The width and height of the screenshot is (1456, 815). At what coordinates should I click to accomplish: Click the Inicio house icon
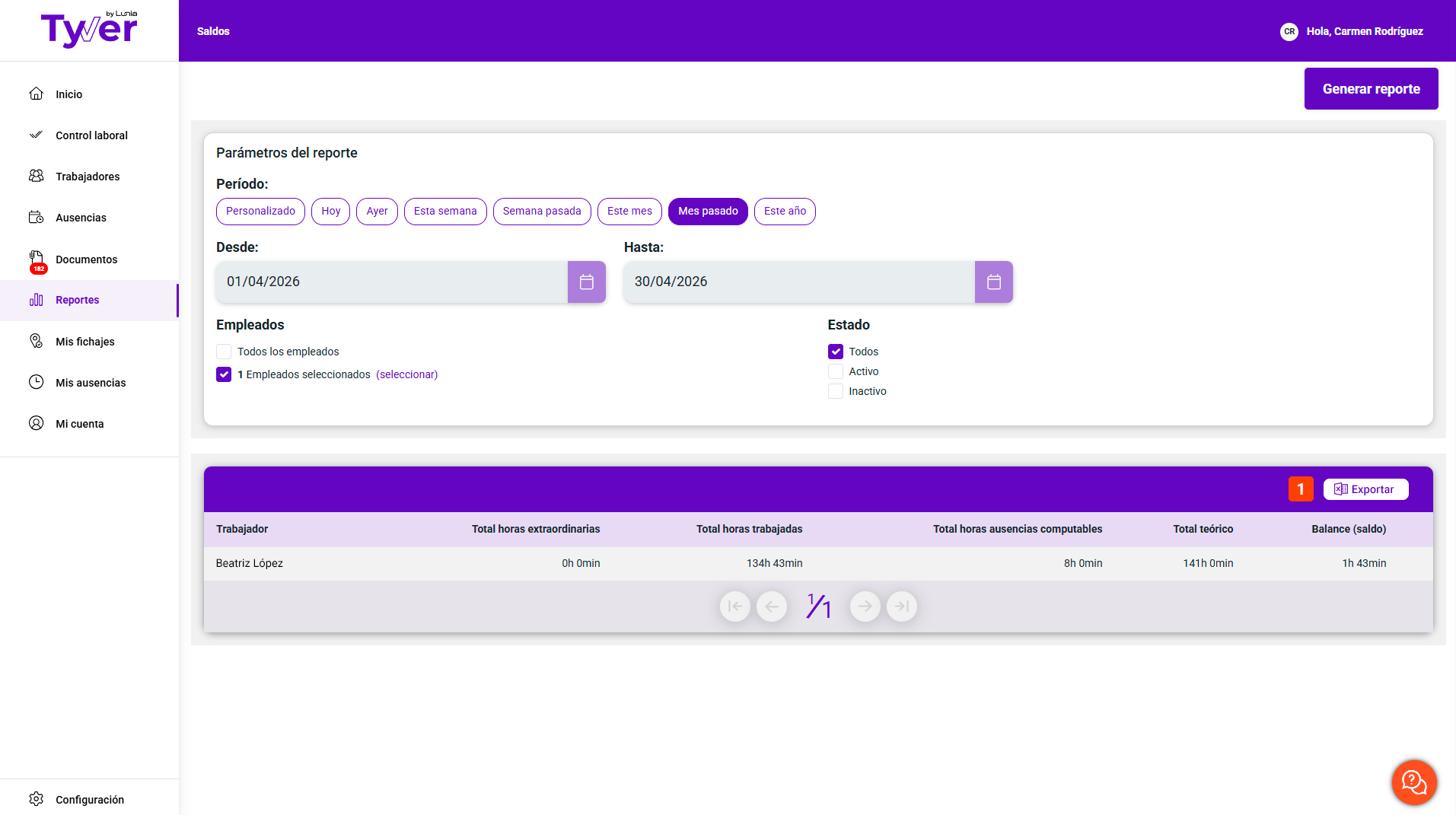click(36, 94)
